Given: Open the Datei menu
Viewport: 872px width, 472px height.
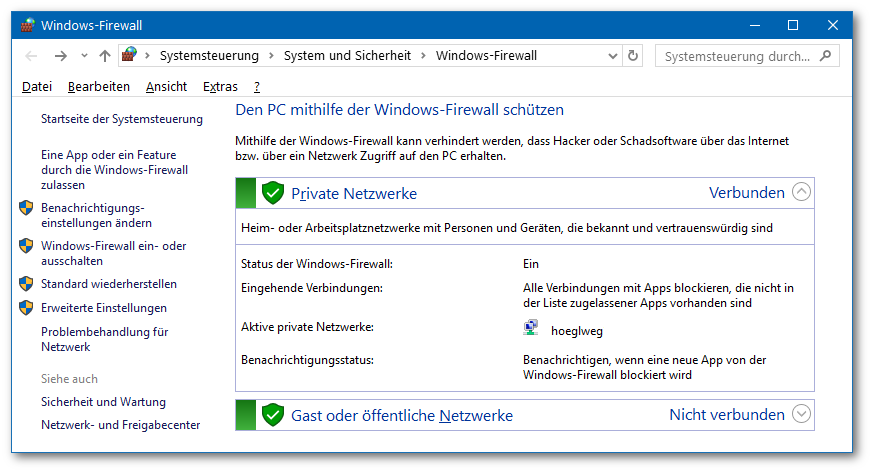Looking at the screenshot, I should tap(37, 87).
